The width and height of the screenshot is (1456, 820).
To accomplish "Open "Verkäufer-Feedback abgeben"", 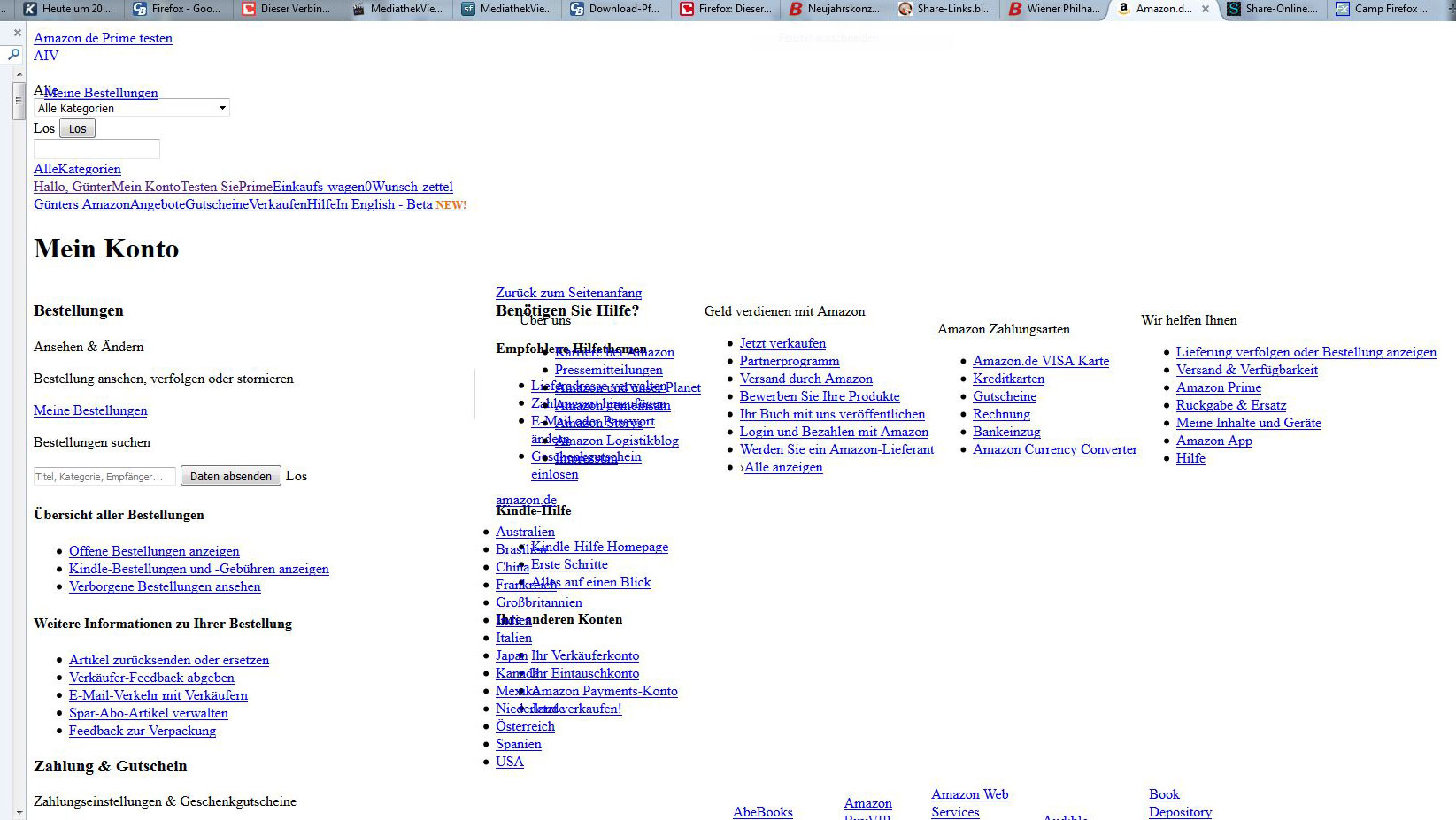I will click(151, 678).
